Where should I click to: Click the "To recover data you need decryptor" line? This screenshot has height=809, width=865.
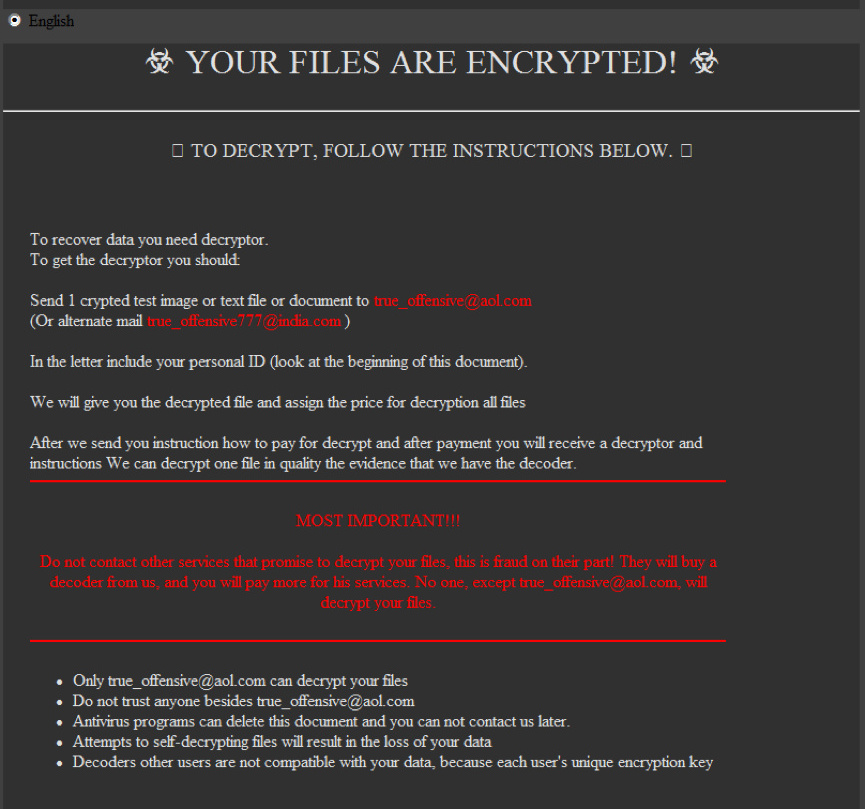click(149, 240)
